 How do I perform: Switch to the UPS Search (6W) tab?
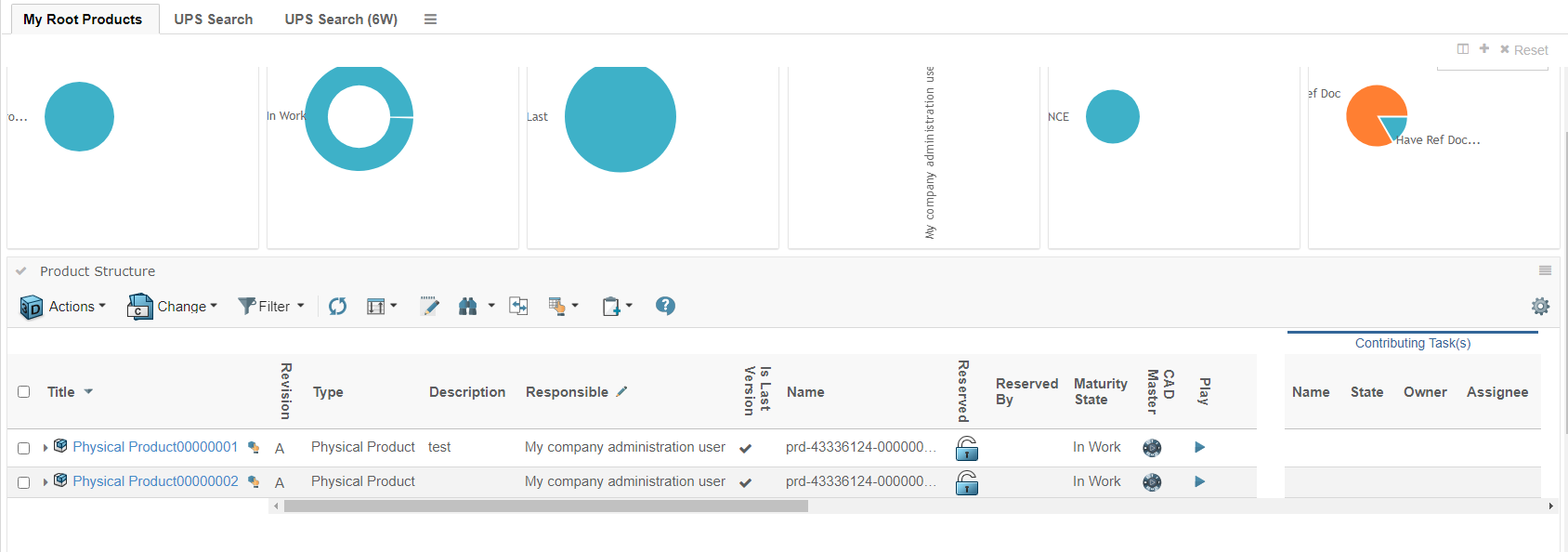coord(341,20)
